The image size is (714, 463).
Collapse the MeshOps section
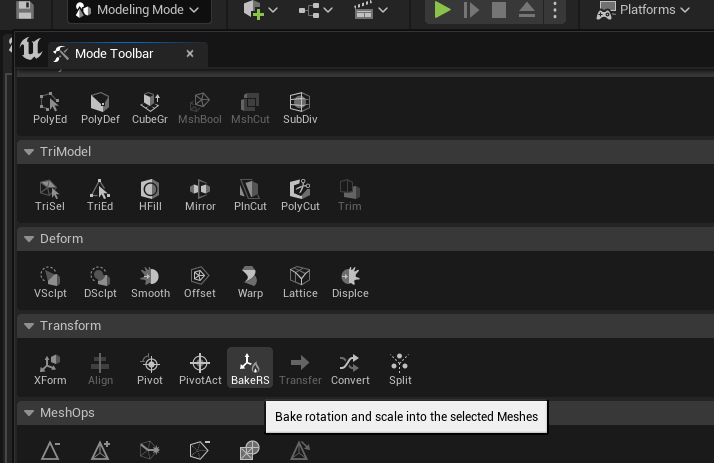click(x=29, y=413)
